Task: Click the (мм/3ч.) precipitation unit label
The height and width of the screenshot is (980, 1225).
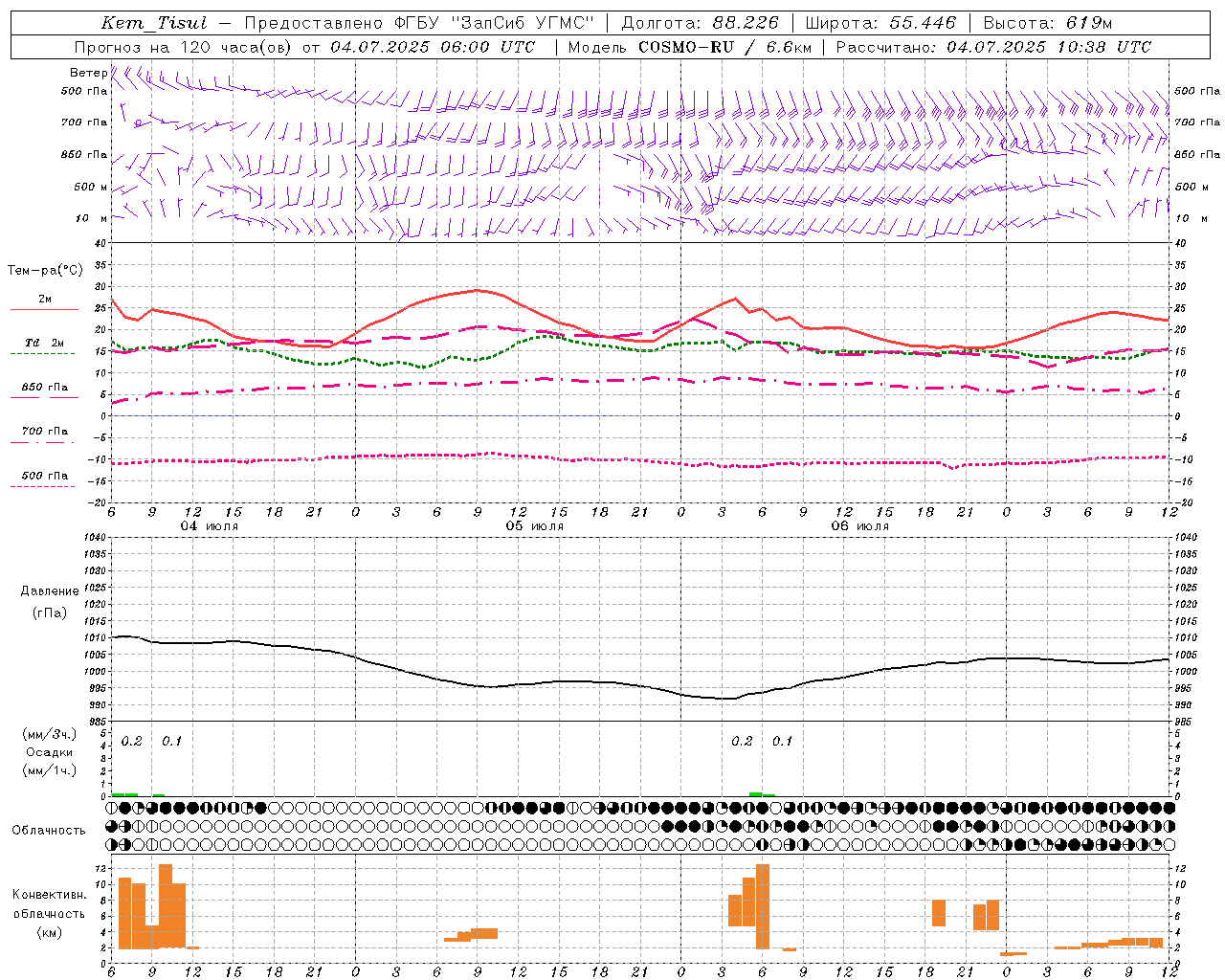Action: pos(50,734)
